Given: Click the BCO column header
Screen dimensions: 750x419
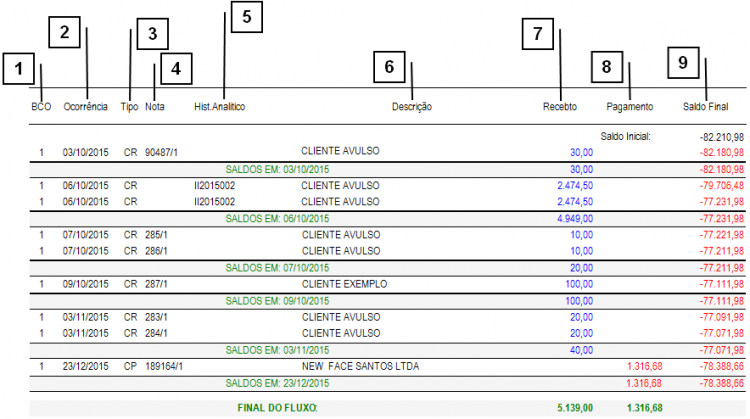Looking at the screenshot, I should click(x=41, y=106).
